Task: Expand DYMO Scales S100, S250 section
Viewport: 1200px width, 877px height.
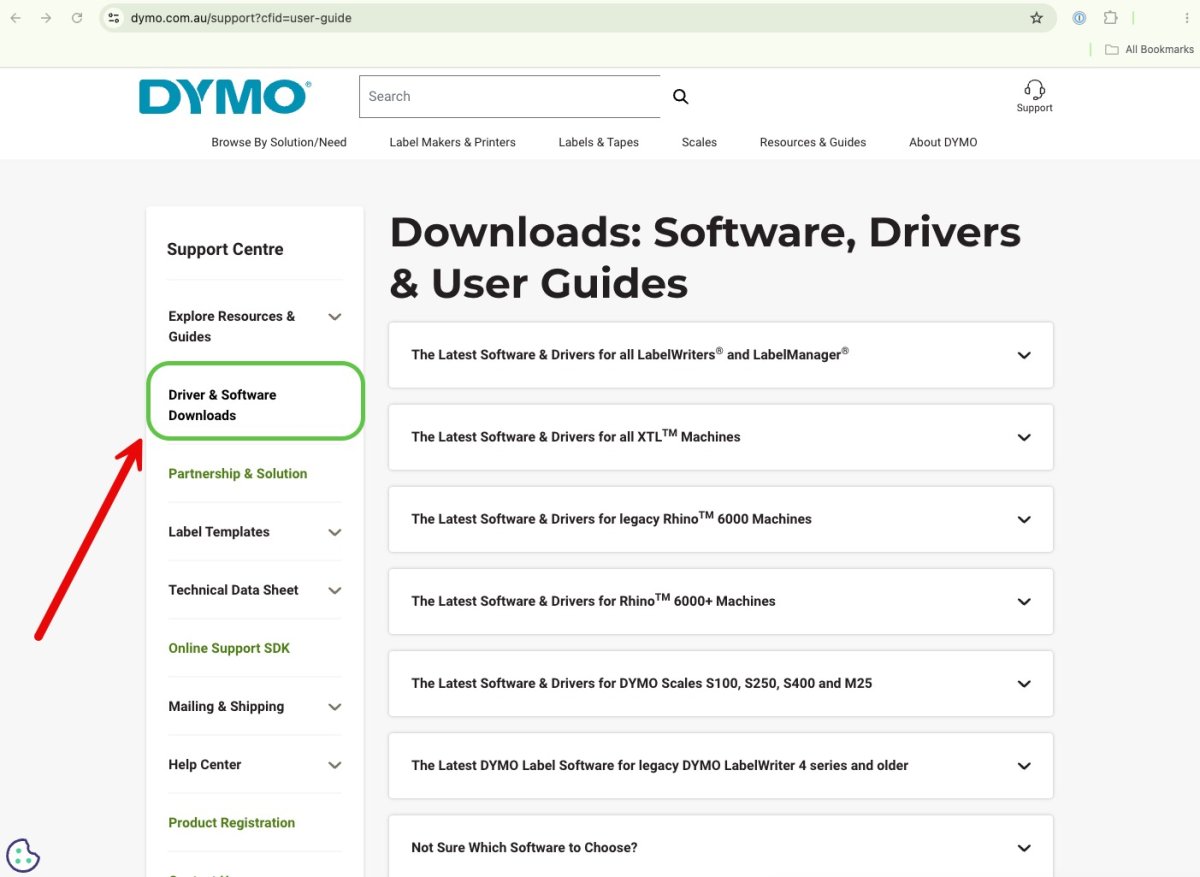Action: [721, 683]
